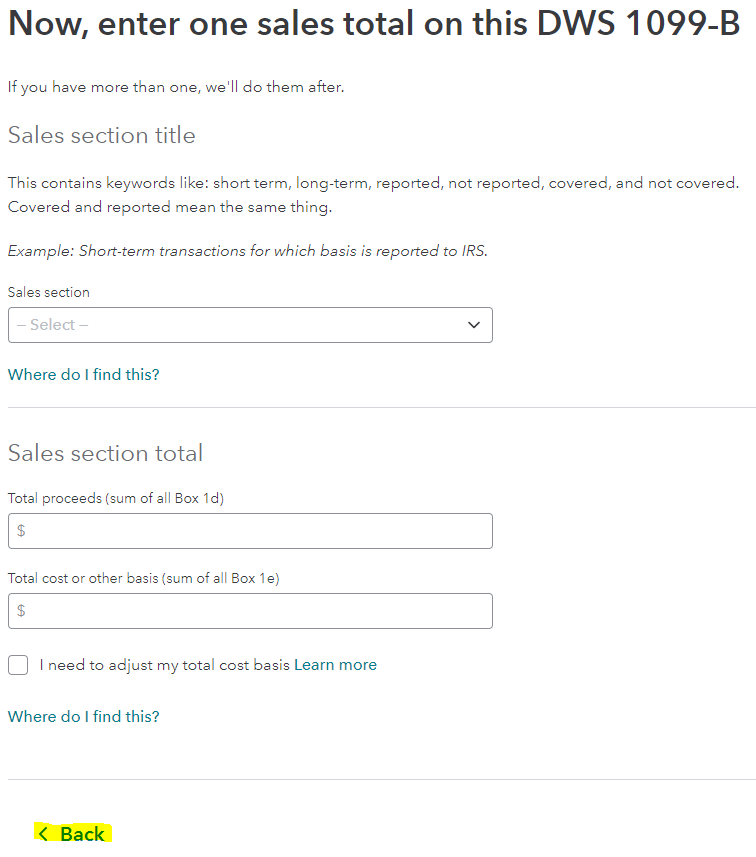Viewport: 756px width, 857px height.
Task: Click the 'If you have more than one' note
Action: click(176, 87)
